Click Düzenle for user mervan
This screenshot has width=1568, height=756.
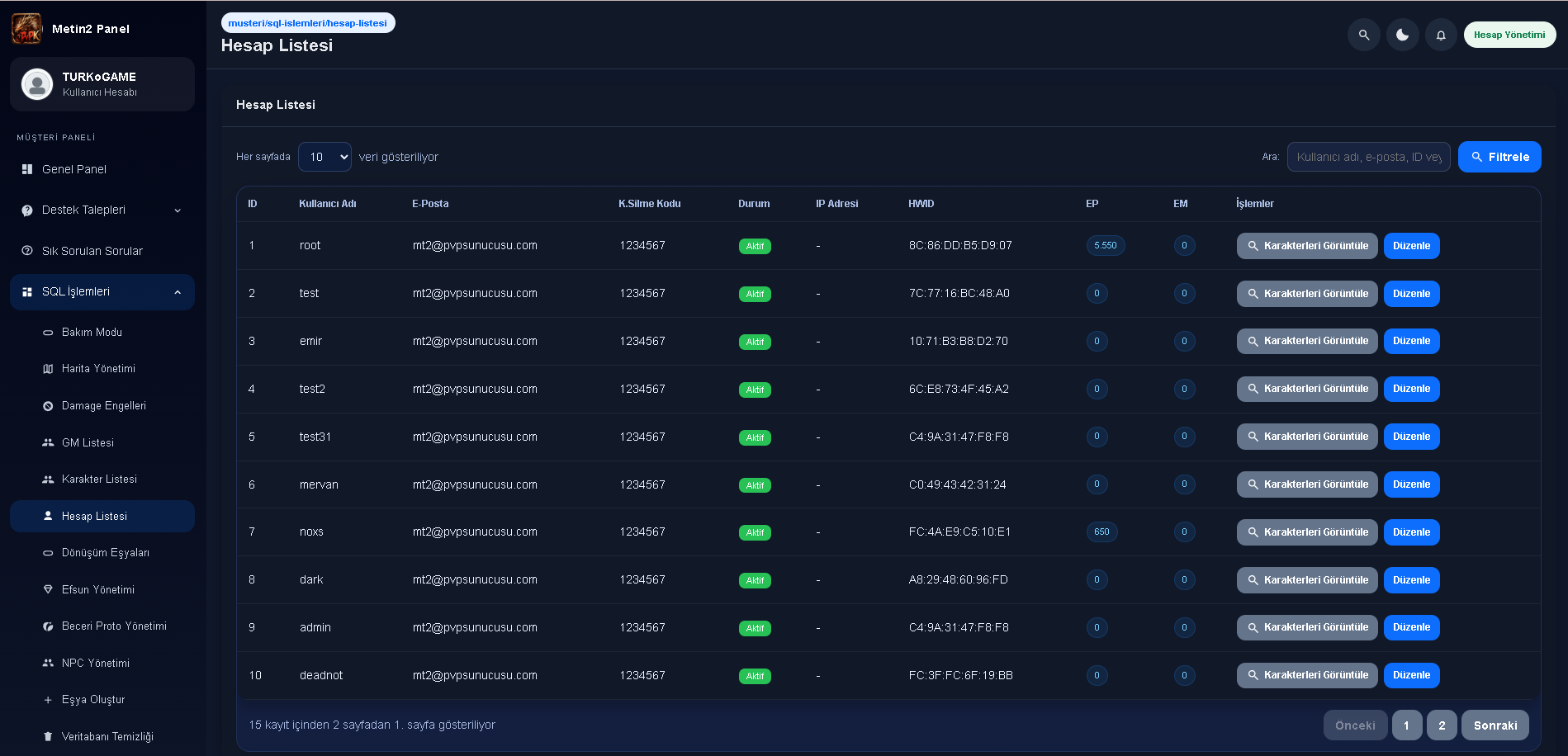pyautogui.click(x=1411, y=484)
